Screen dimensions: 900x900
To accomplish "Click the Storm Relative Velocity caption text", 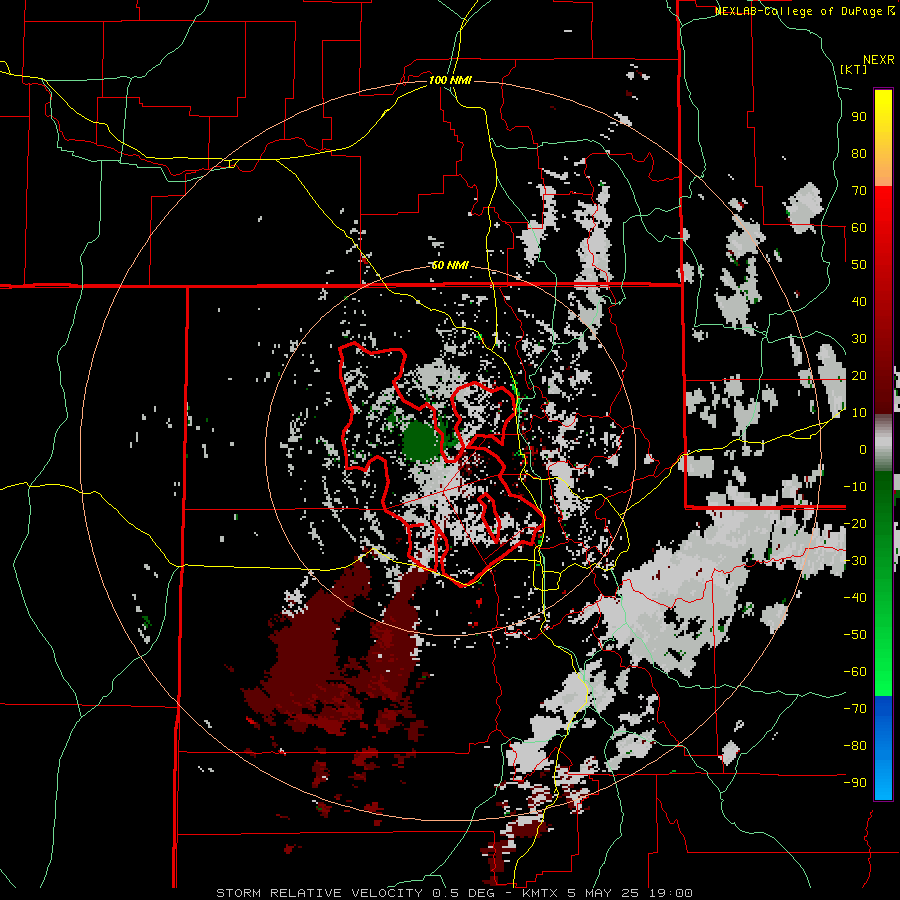I will 454,893.
